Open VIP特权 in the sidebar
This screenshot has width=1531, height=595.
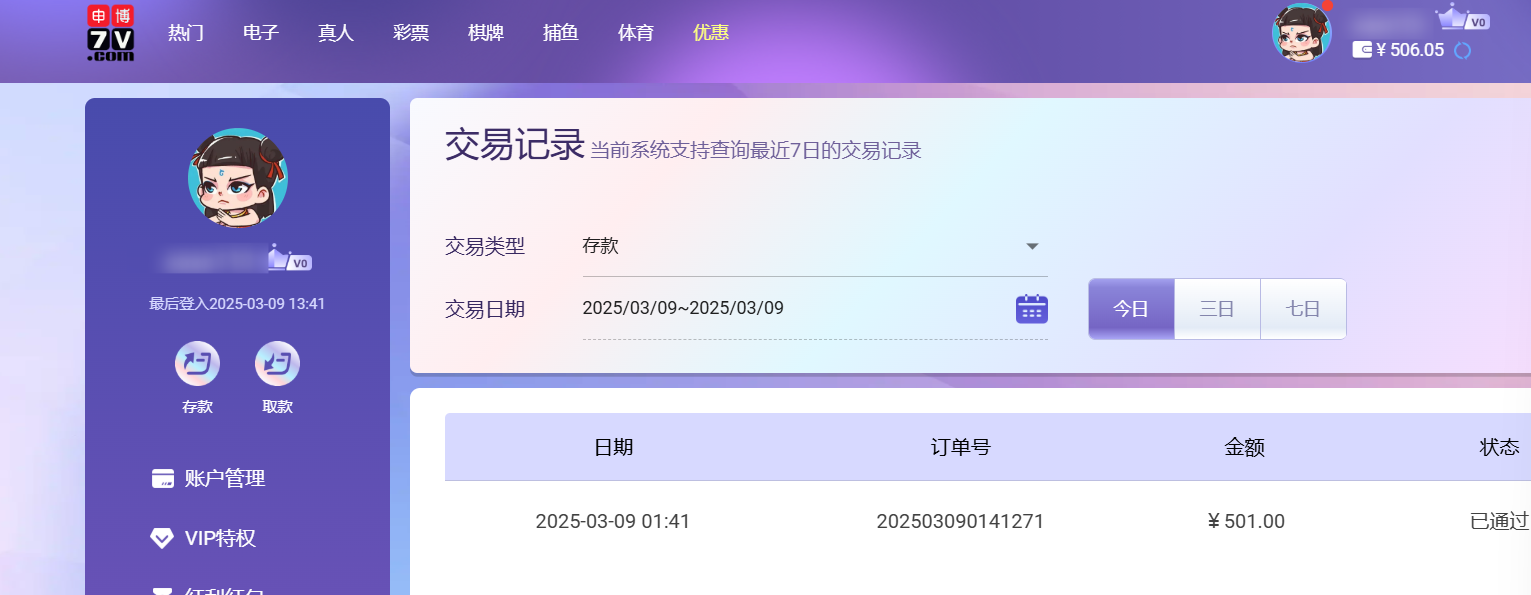tap(220, 538)
